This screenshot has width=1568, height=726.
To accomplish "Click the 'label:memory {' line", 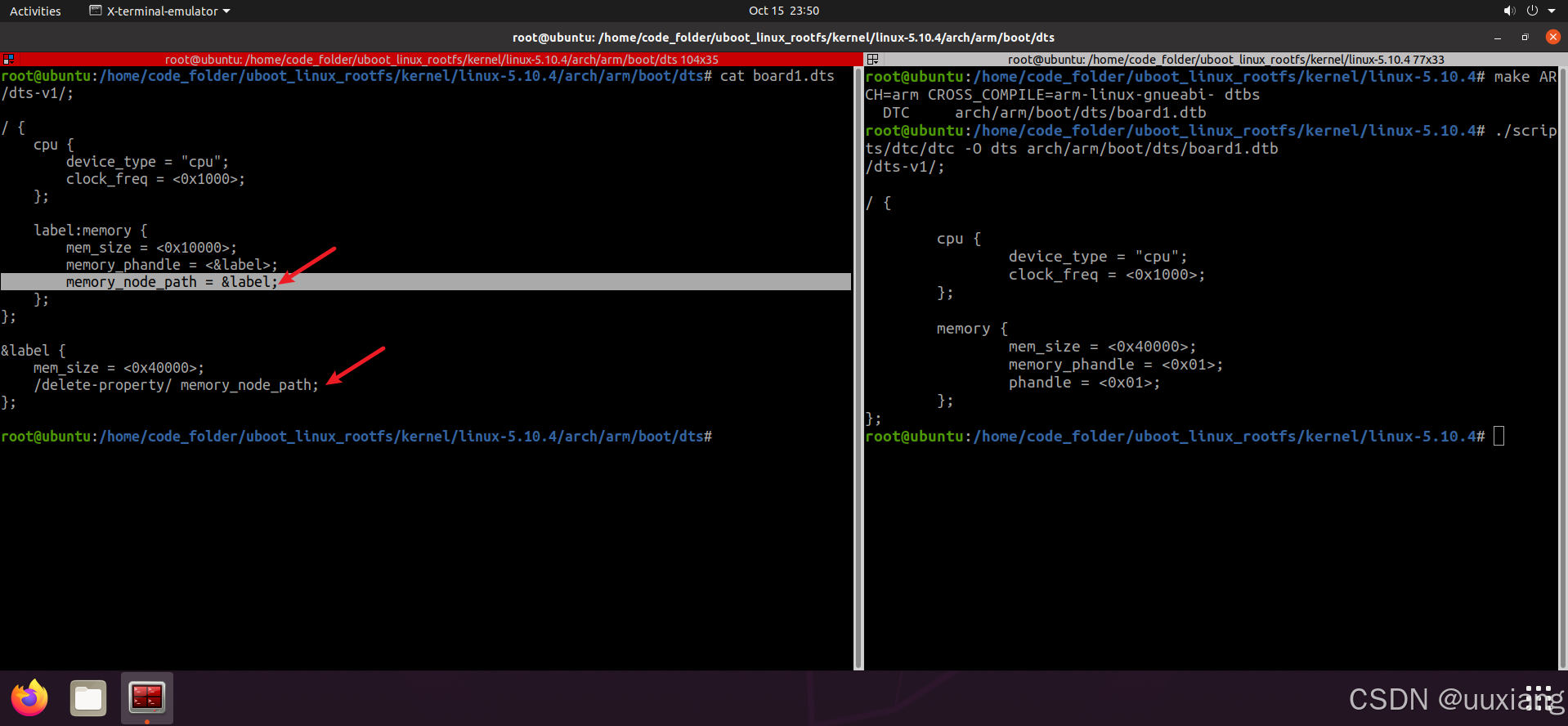I will pyautogui.click(x=91, y=231).
